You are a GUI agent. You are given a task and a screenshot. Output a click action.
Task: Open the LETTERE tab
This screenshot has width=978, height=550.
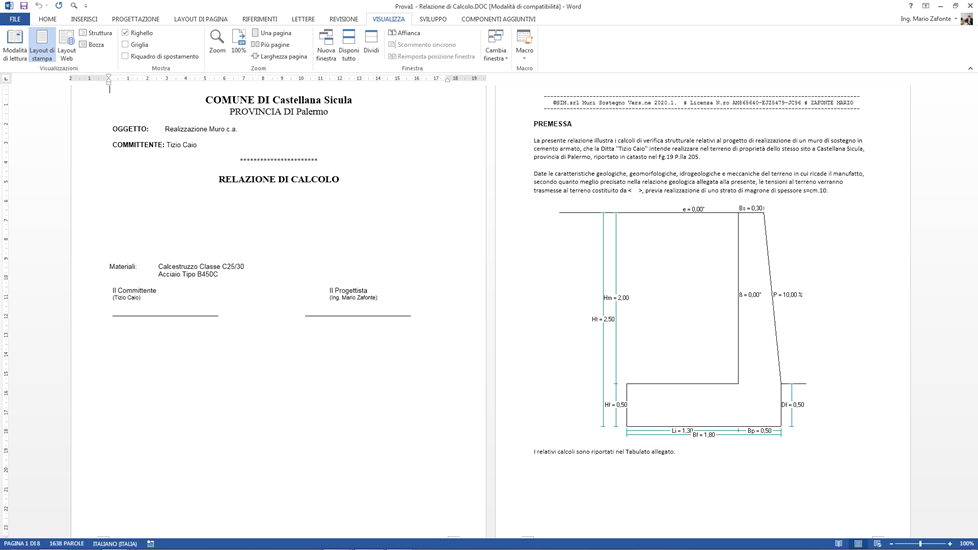[303, 19]
